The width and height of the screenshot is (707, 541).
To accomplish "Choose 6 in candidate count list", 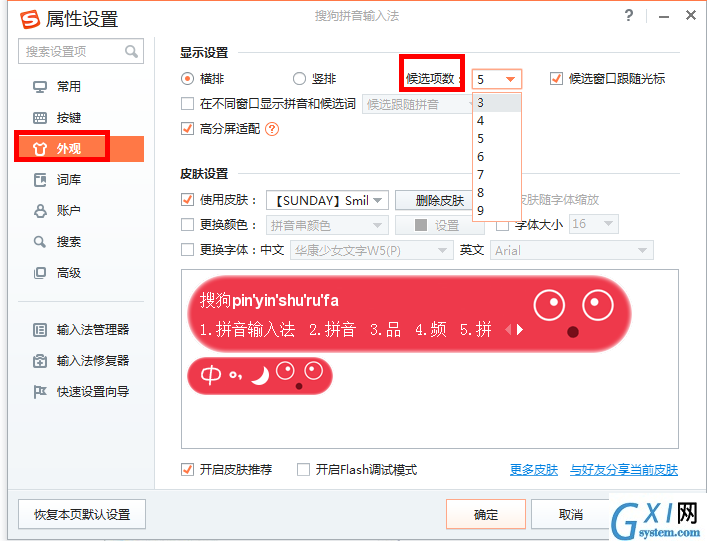I will (497, 157).
